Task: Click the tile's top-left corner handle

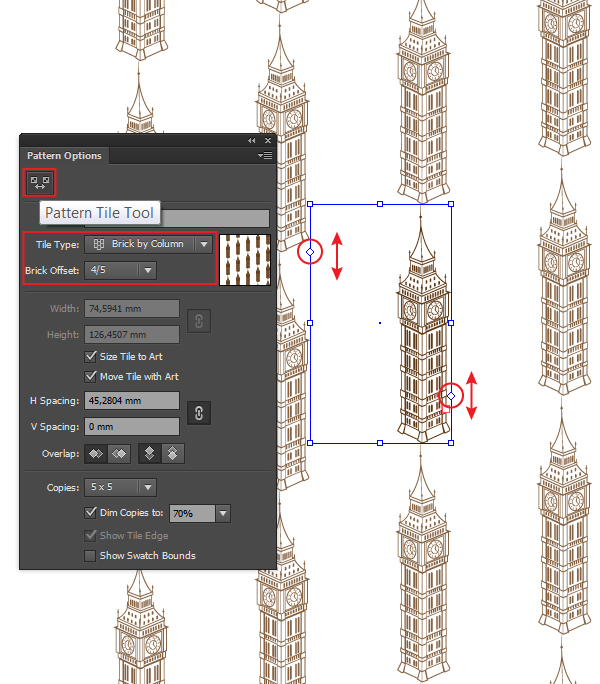Action: coord(310,204)
